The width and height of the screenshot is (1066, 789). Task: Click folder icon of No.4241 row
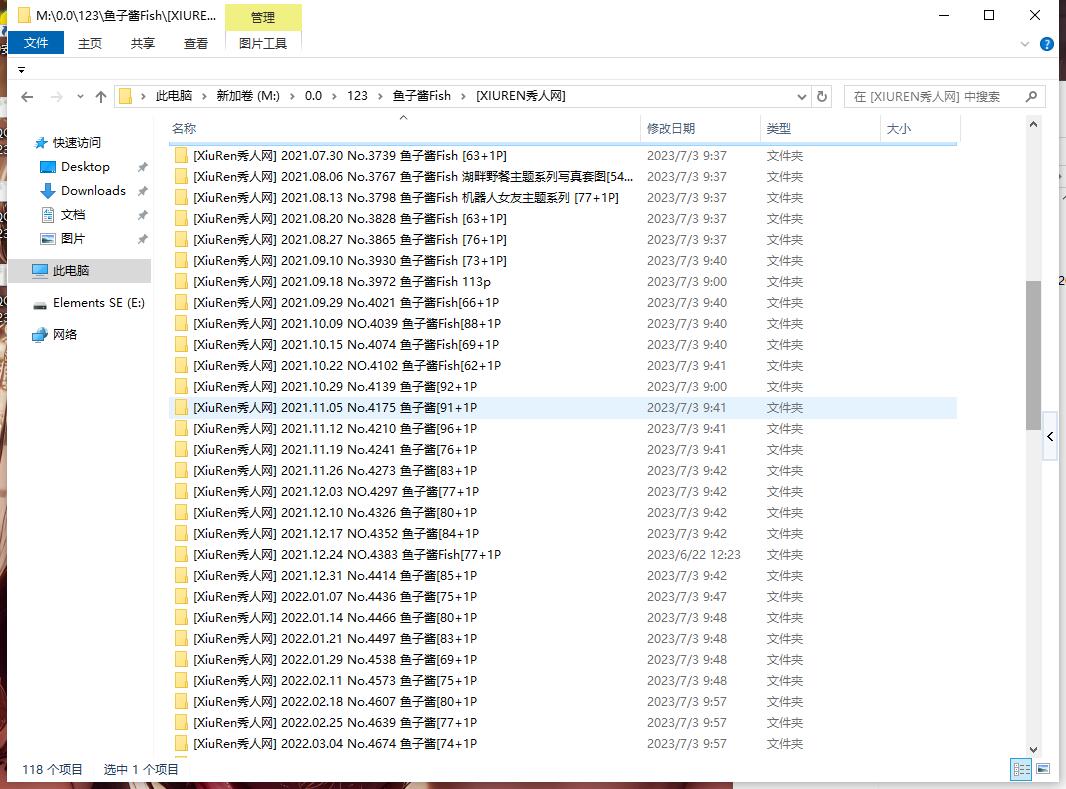tap(181, 449)
